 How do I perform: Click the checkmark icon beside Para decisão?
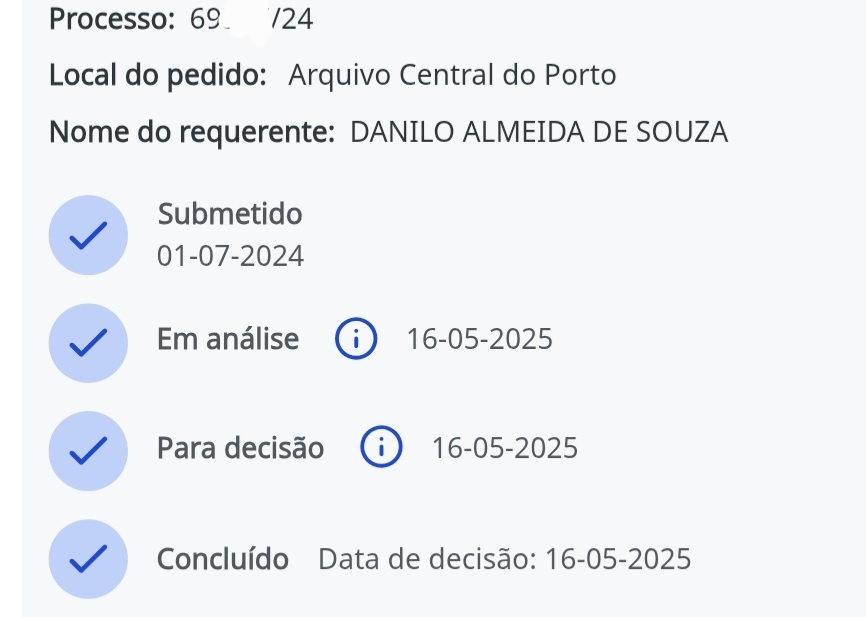(x=88, y=450)
